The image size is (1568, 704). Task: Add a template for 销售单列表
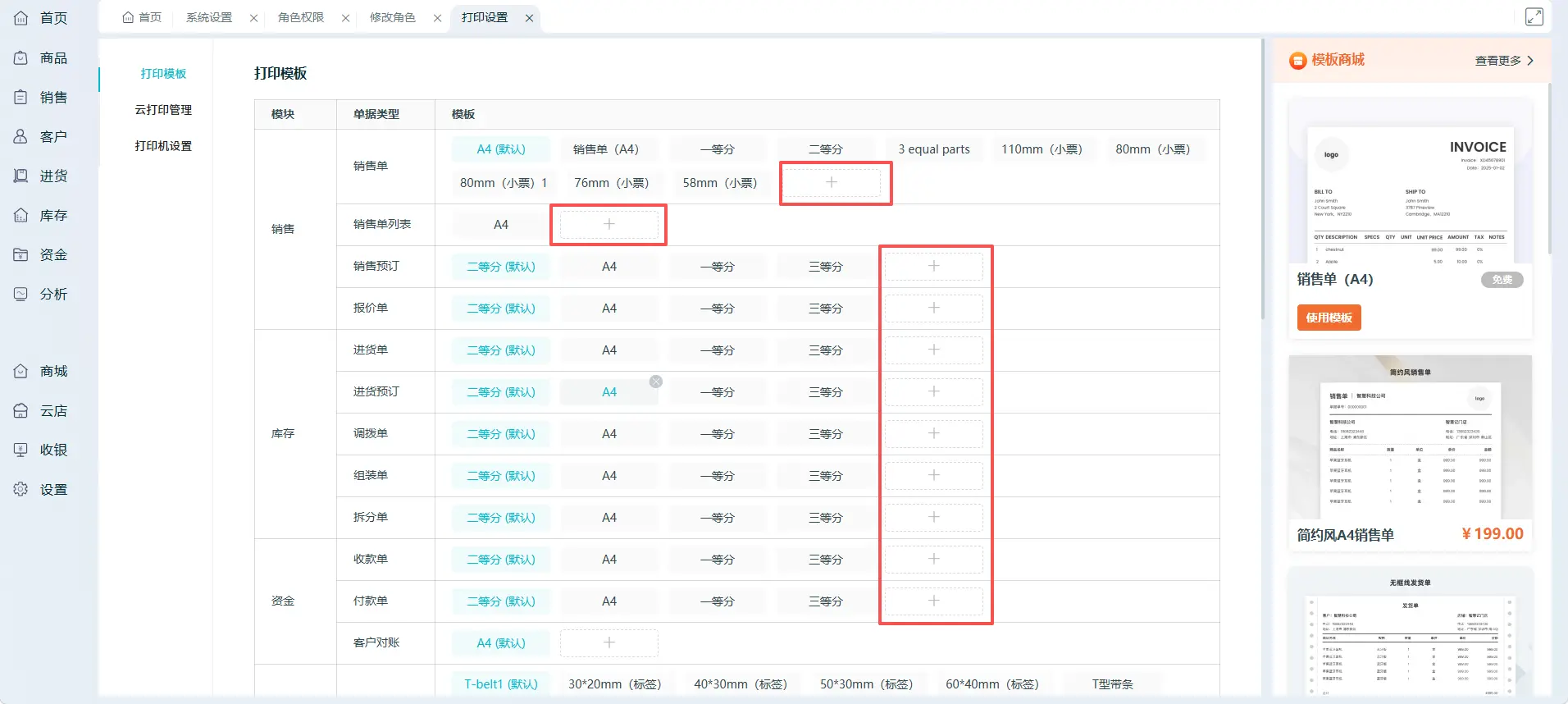click(x=609, y=224)
